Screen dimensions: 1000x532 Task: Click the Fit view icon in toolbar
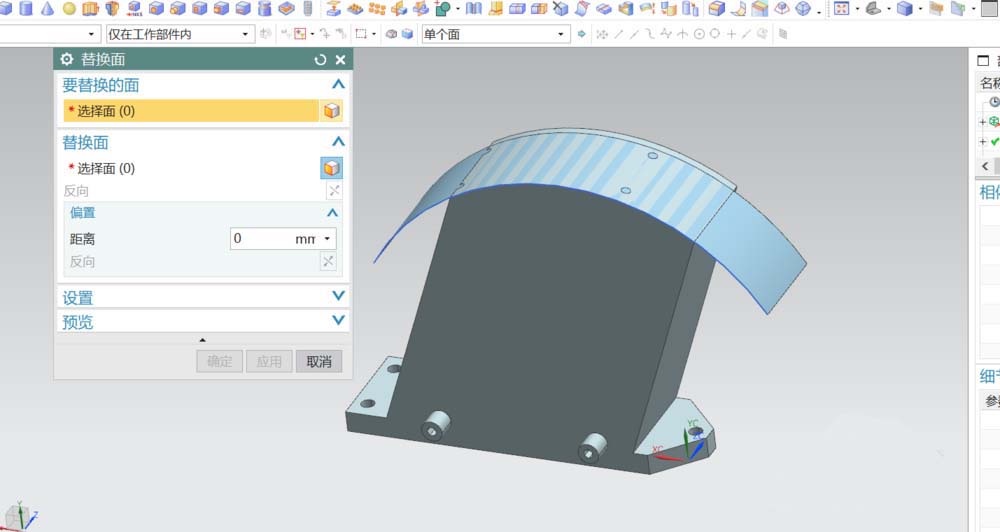[x=841, y=8]
